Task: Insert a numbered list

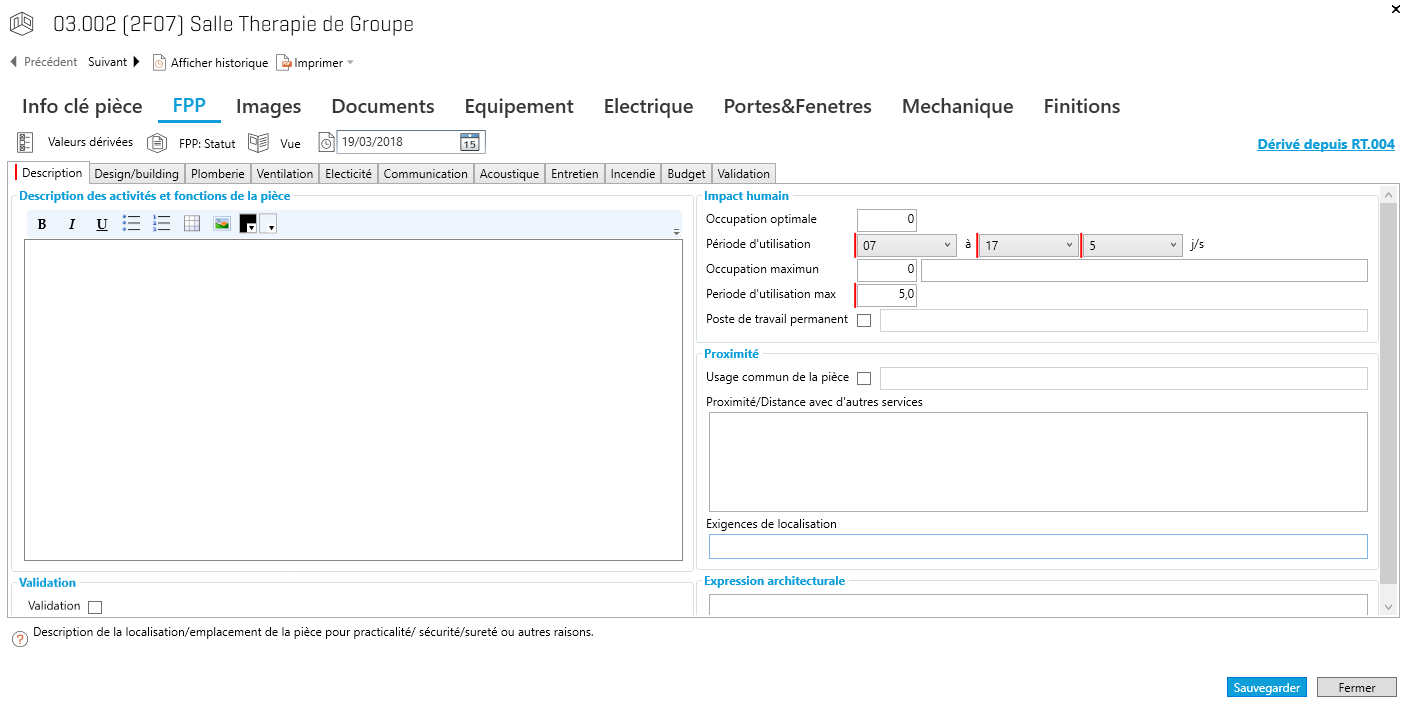Action: (162, 223)
